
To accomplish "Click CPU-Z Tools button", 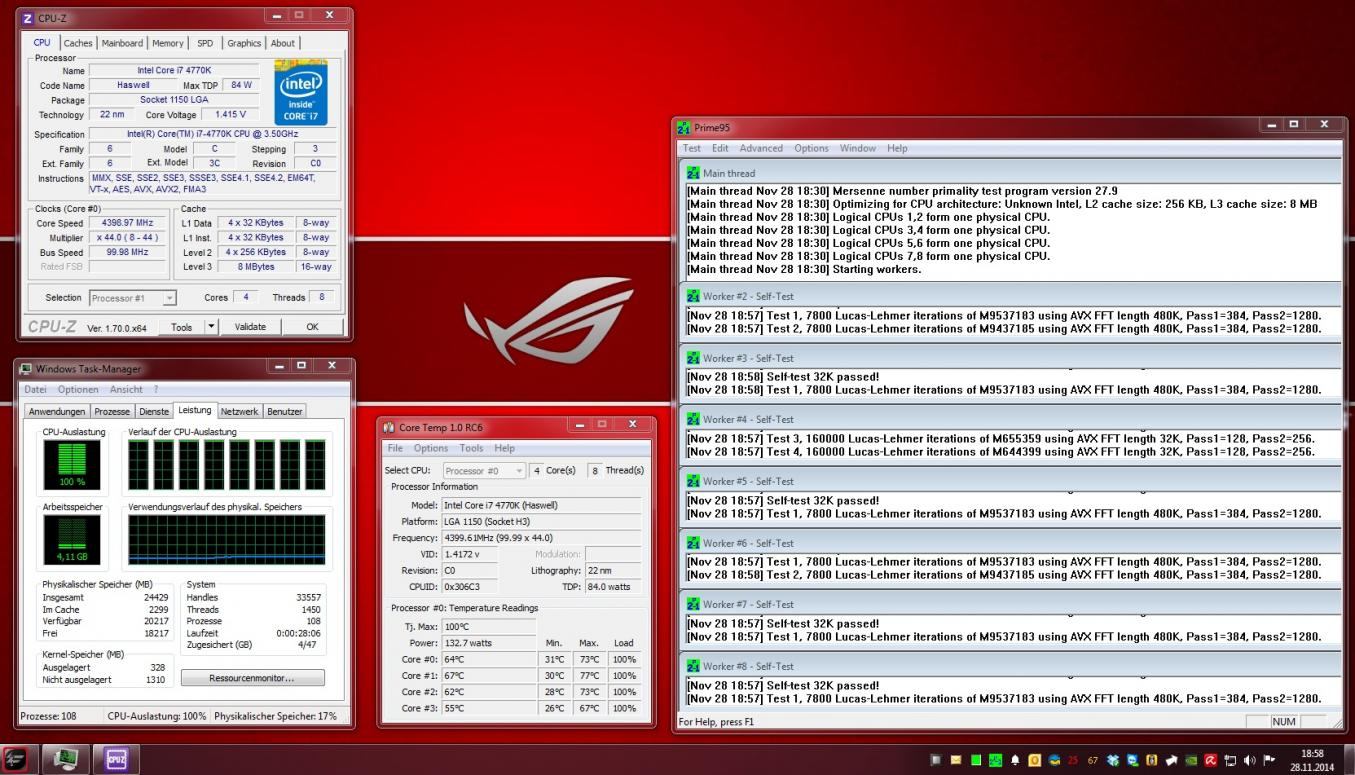I will (x=181, y=326).
